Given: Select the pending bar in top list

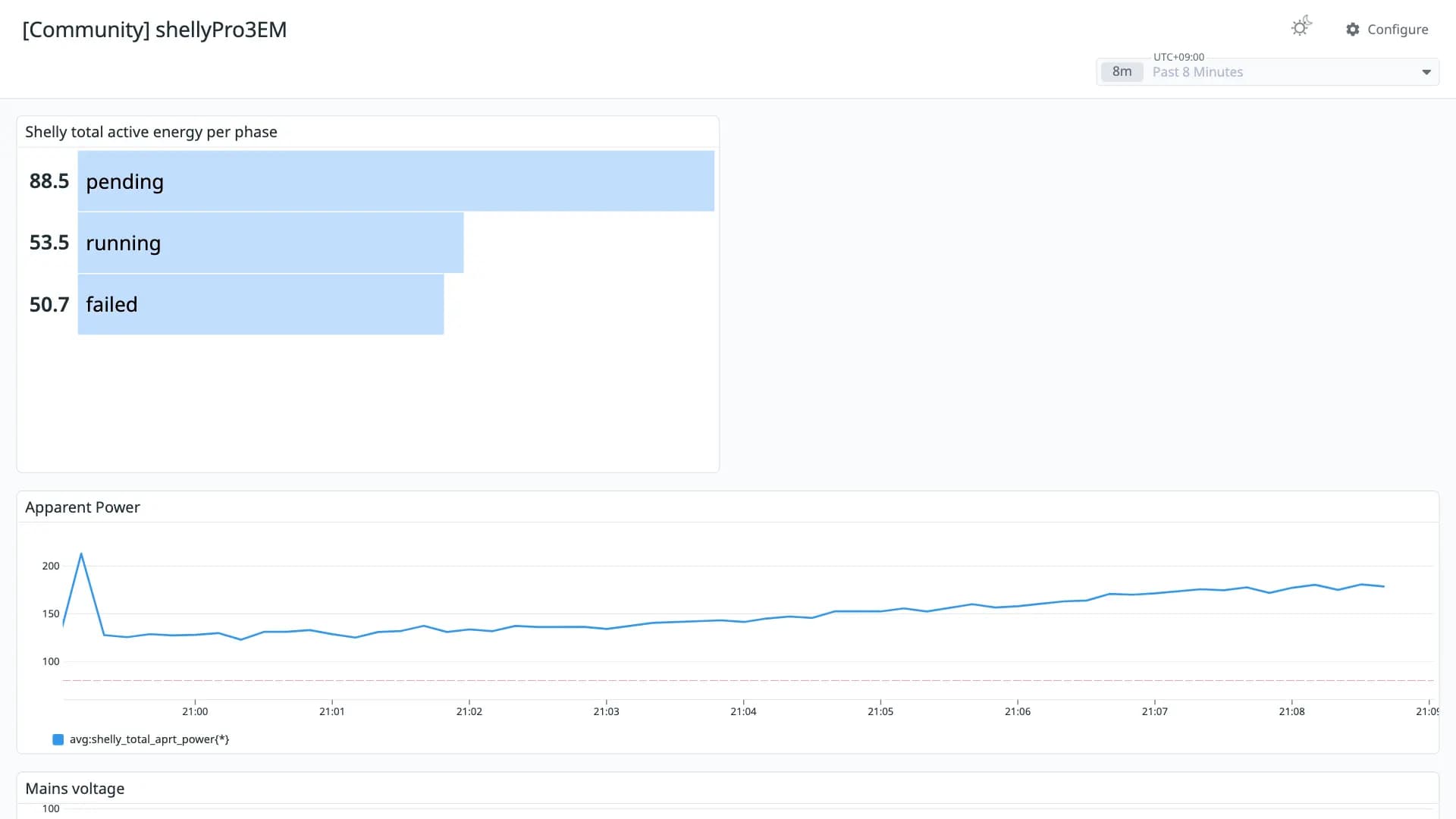Looking at the screenshot, I should [x=396, y=181].
